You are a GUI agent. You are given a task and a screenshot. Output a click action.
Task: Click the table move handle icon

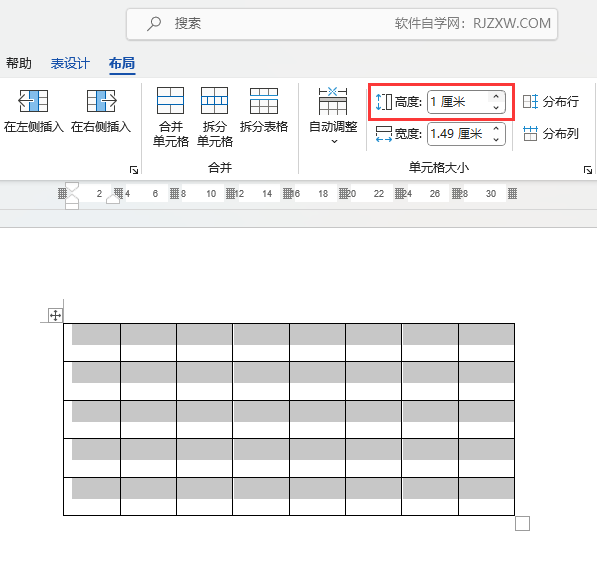55,315
